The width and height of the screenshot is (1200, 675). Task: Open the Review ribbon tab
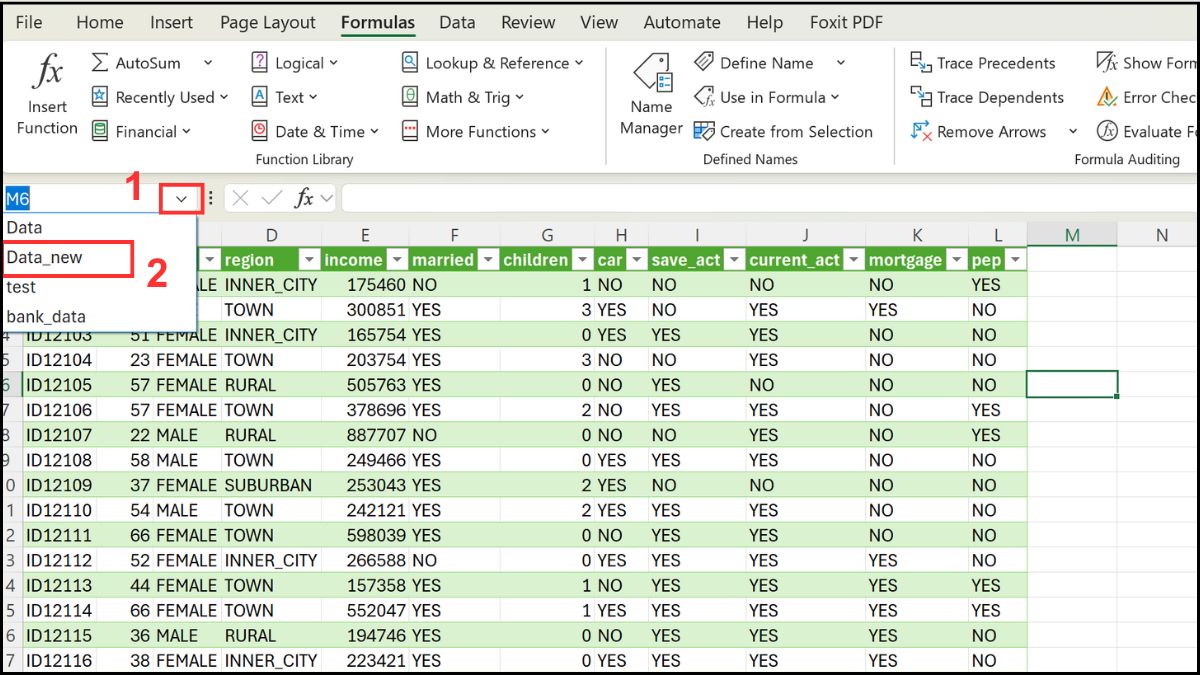(528, 22)
